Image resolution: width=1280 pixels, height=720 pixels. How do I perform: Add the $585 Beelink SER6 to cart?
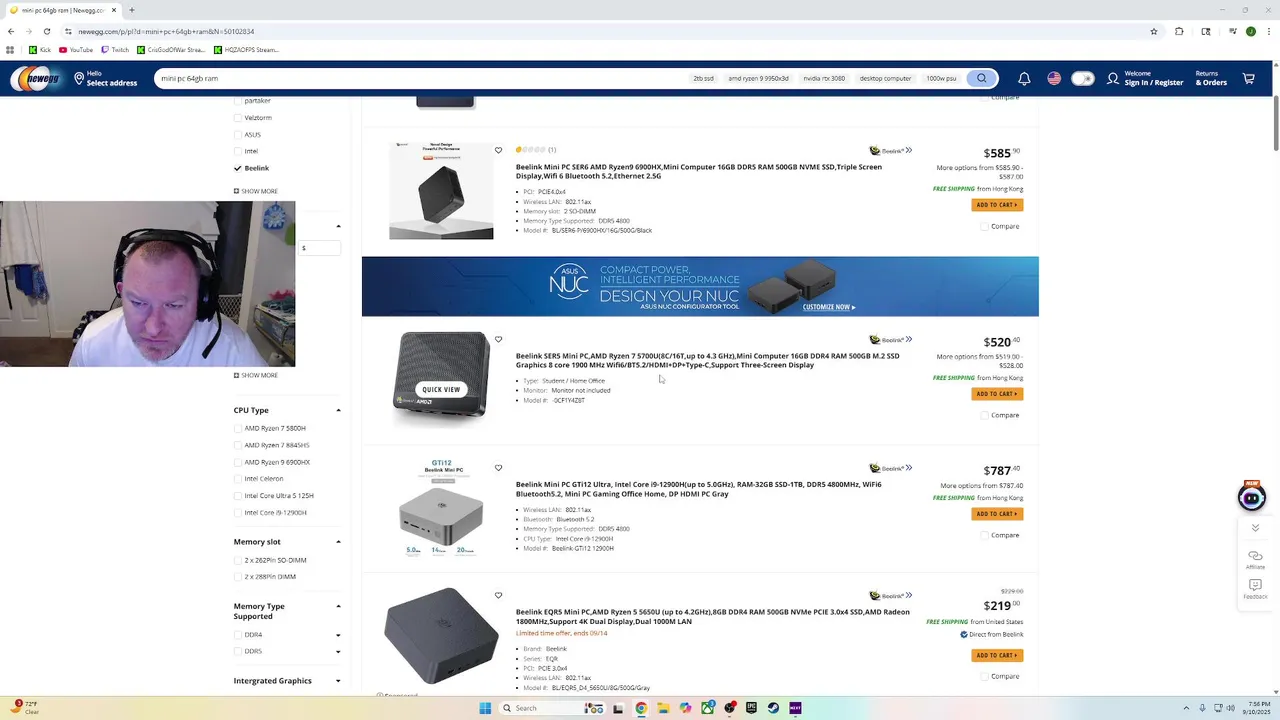[x=997, y=205]
